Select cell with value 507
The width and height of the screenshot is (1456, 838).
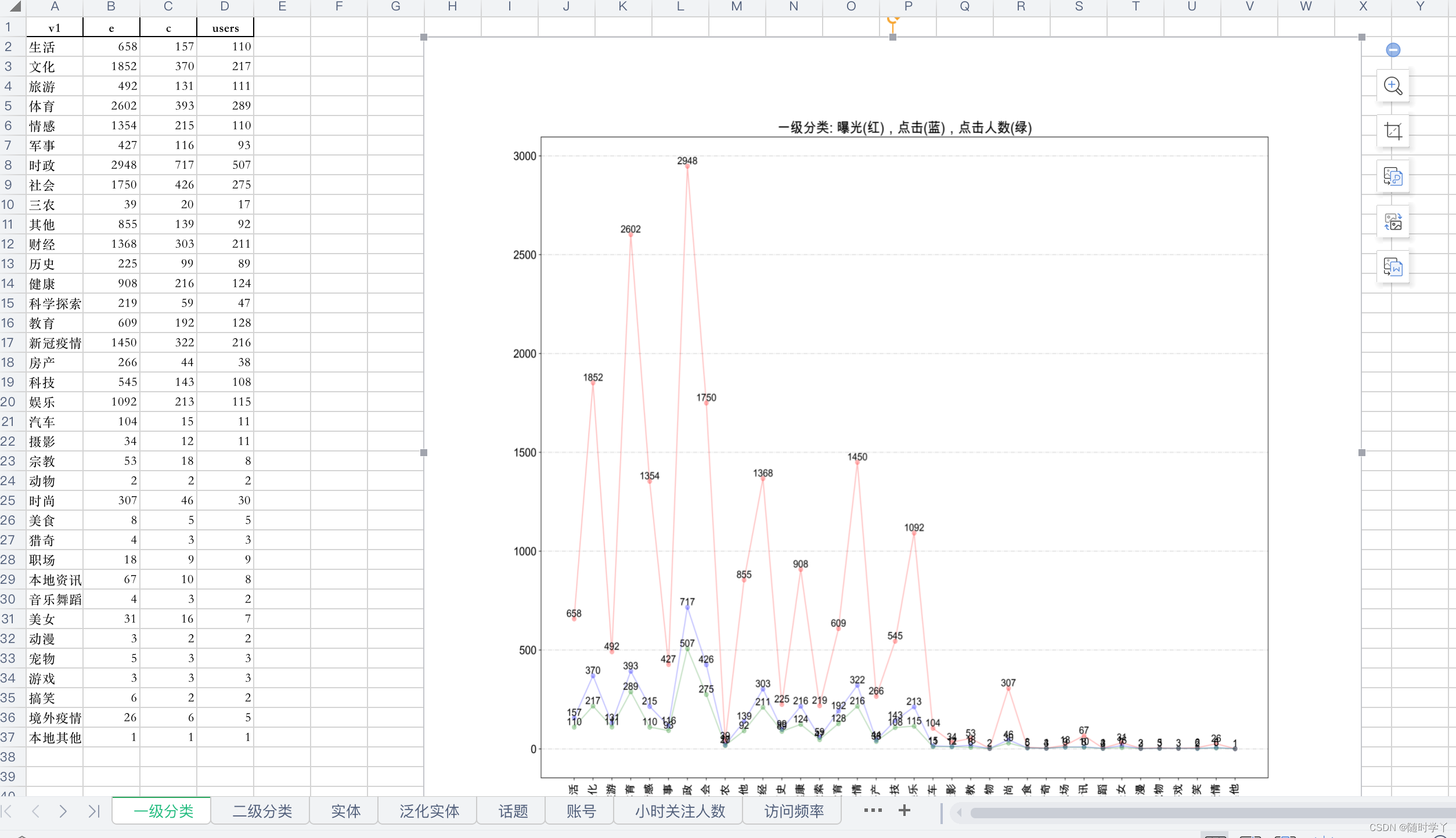(x=225, y=165)
